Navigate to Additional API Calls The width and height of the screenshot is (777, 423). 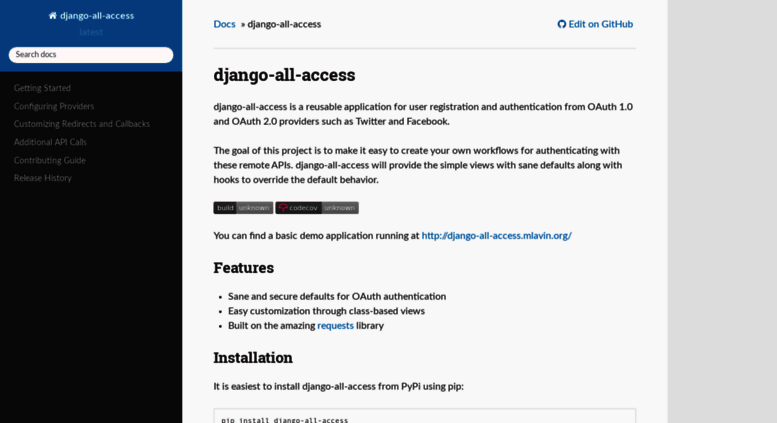point(50,143)
